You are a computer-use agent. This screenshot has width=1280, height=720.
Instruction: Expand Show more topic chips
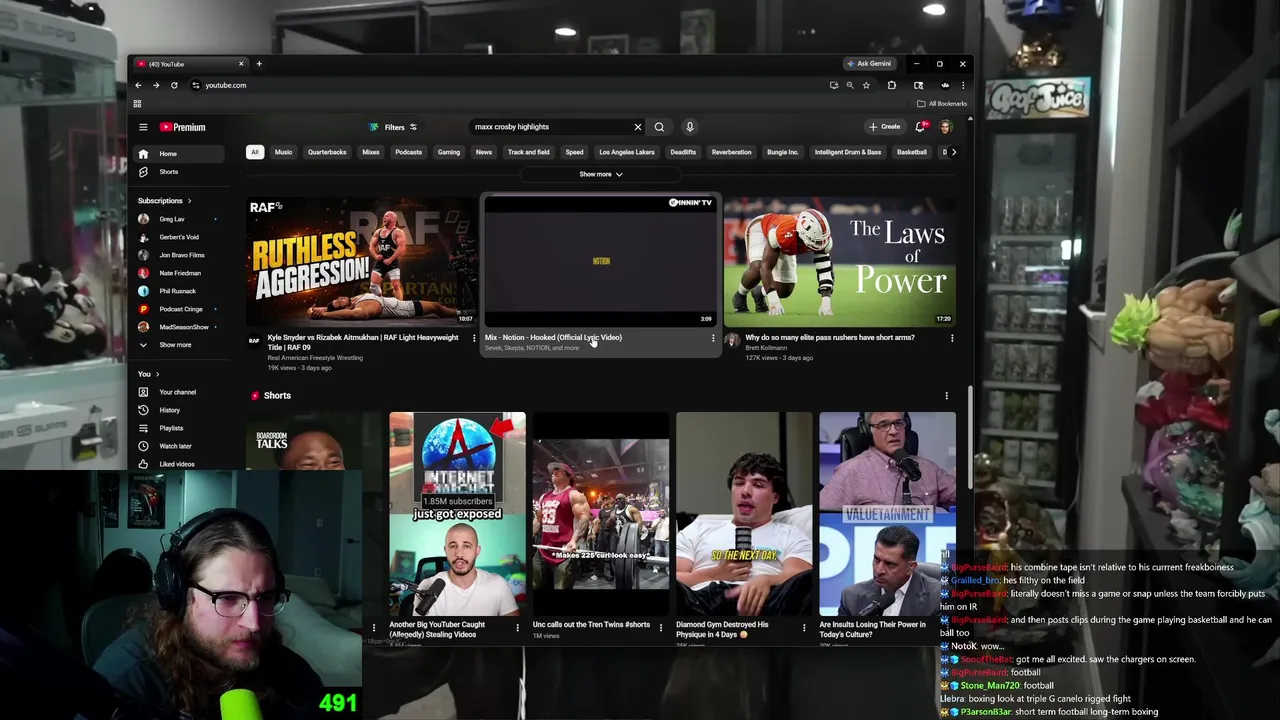(x=601, y=174)
